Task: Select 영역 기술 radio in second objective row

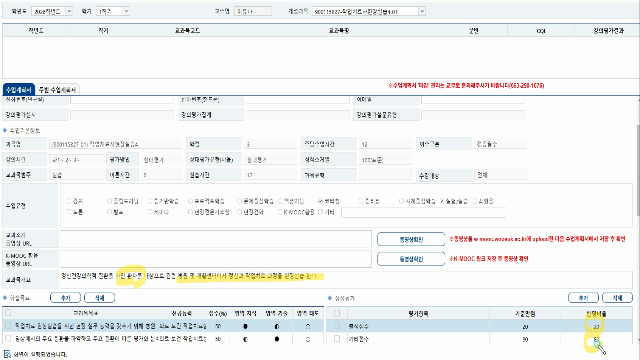Action: [x=277, y=339]
